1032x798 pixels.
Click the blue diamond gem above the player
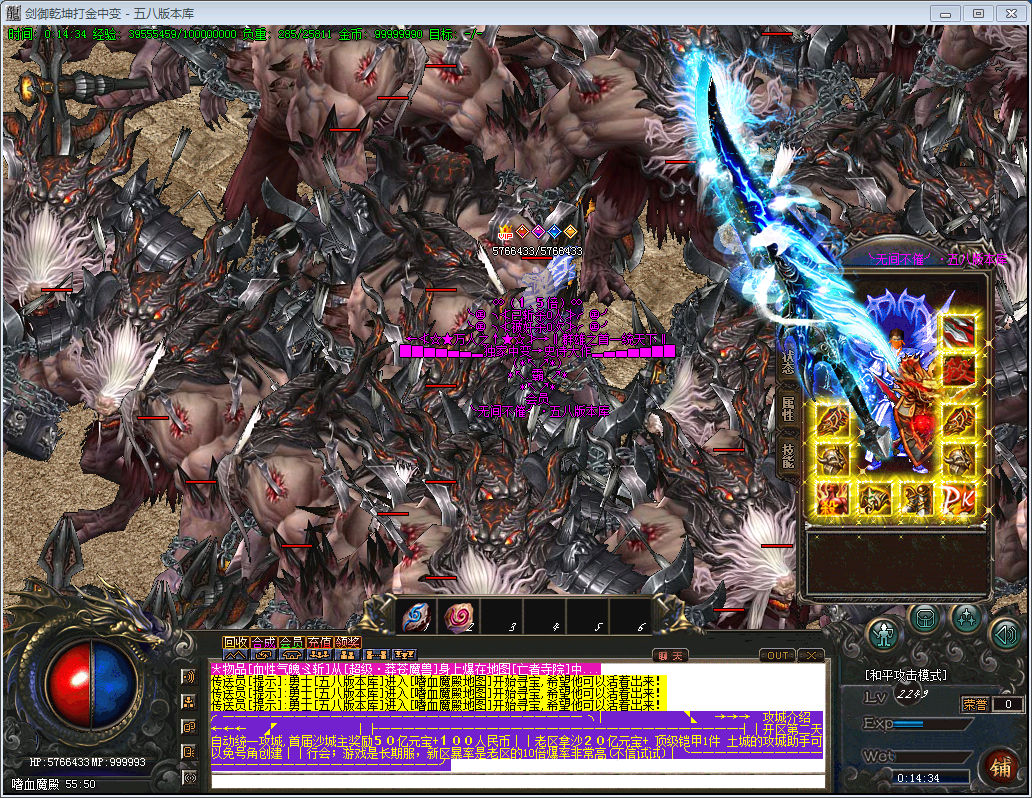[x=554, y=231]
